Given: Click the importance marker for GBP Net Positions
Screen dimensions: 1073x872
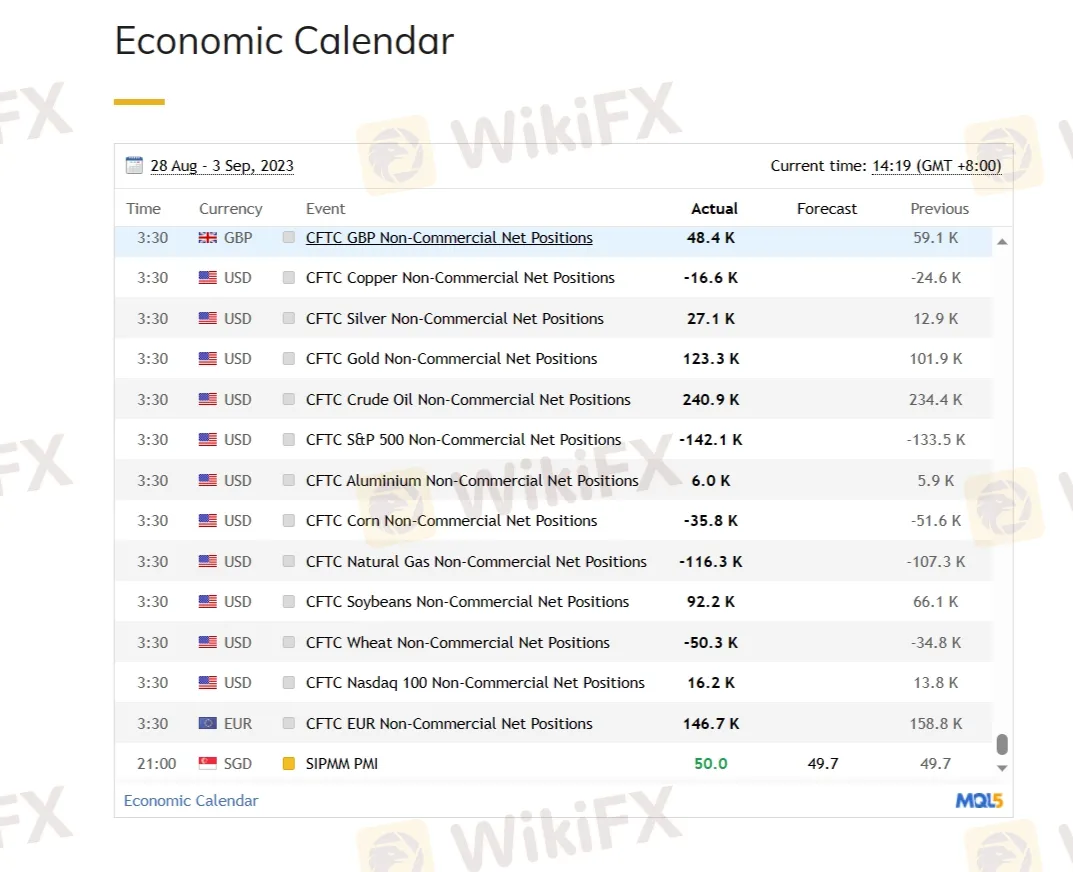Looking at the screenshot, I should click(289, 238).
